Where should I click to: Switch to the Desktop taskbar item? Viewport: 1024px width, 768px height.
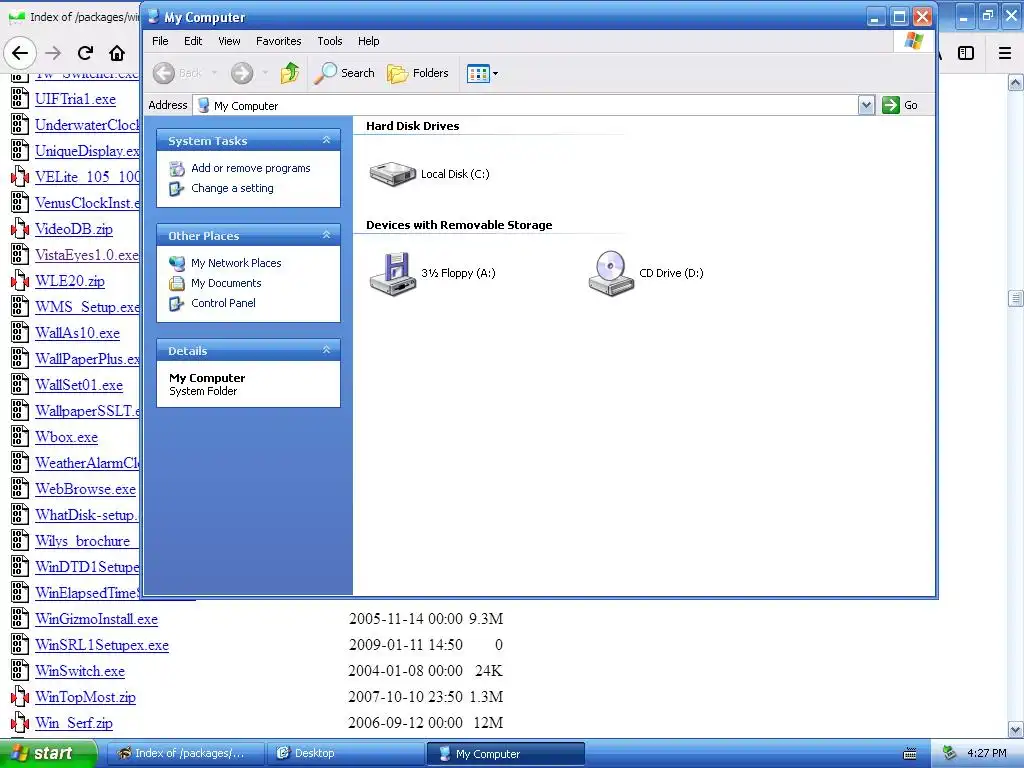point(346,754)
